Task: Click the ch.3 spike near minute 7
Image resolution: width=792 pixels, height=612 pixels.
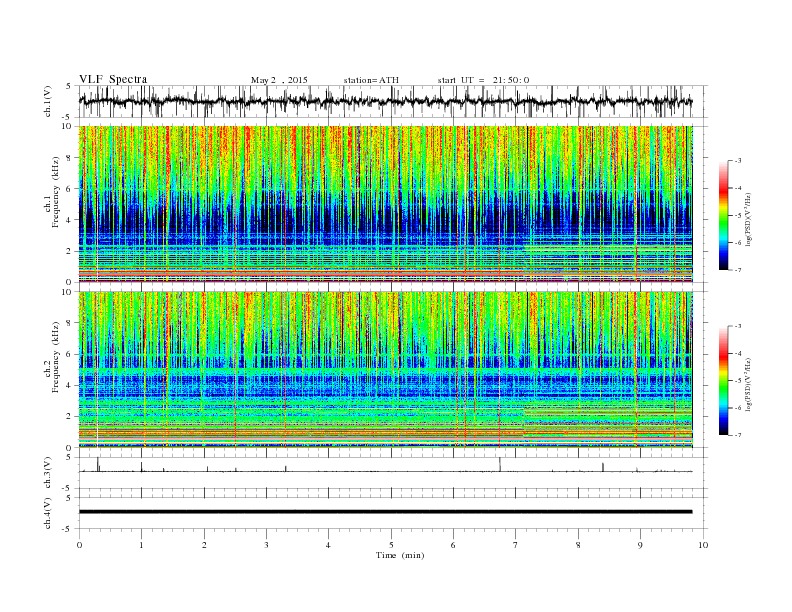Action: click(500, 465)
